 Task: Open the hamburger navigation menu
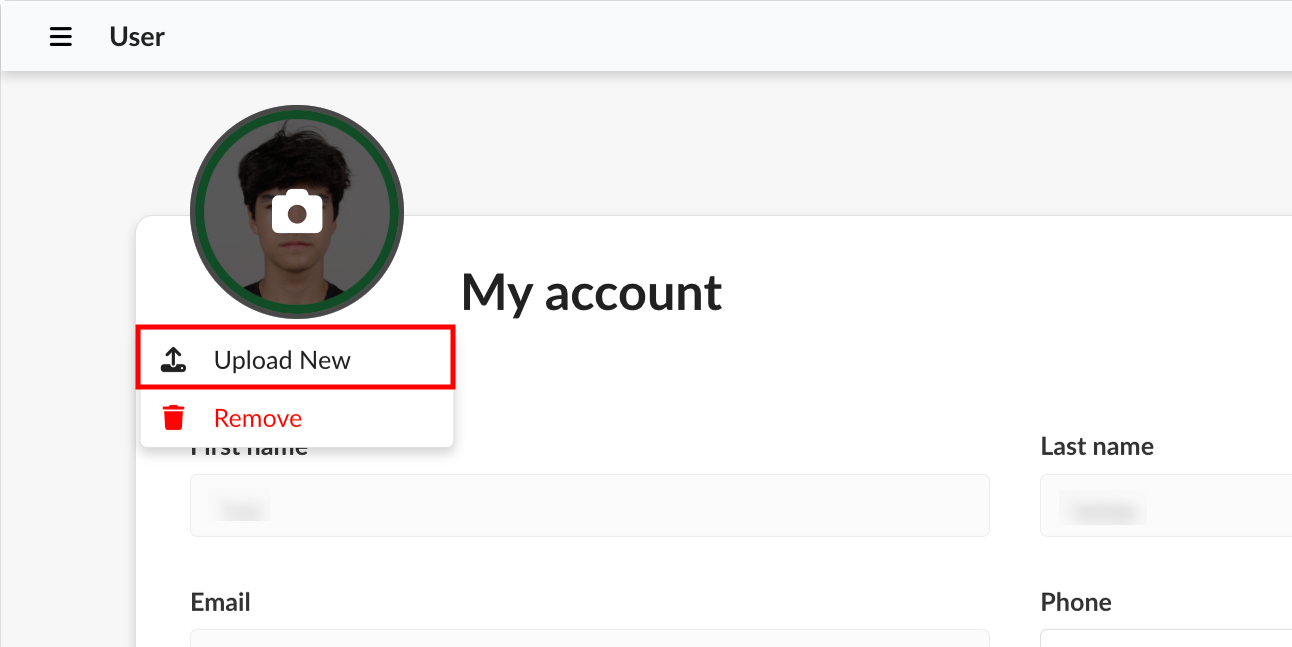pyautogui.click(x=61, y=37)
